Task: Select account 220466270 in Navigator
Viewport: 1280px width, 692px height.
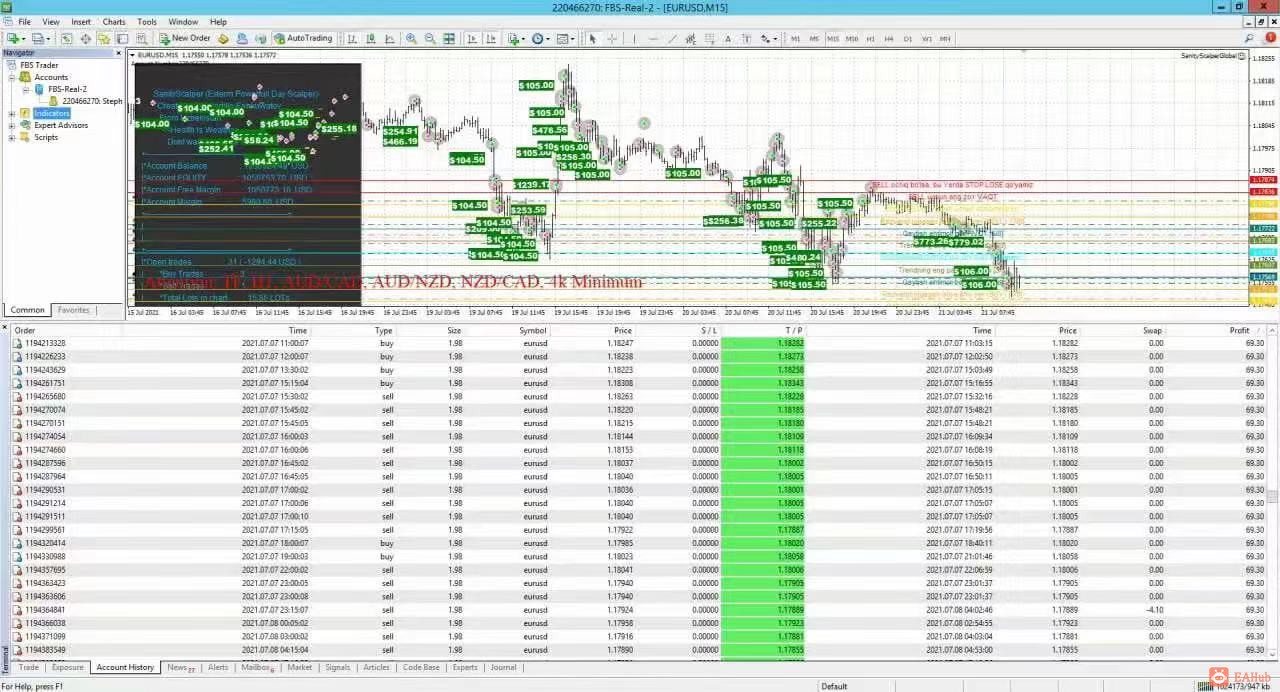Action: [x=92, y=101]
